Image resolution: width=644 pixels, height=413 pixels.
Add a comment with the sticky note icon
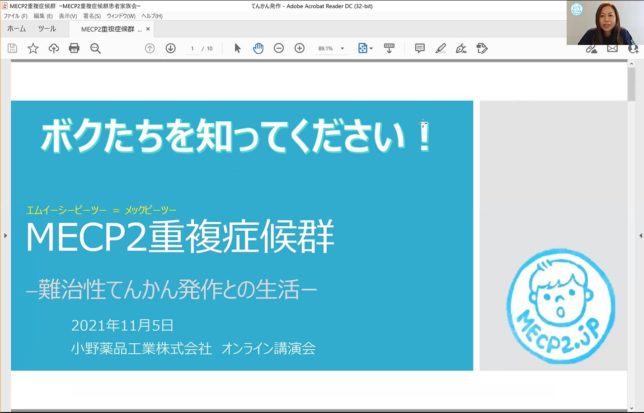pyautogui.click(x=420, y=48)
